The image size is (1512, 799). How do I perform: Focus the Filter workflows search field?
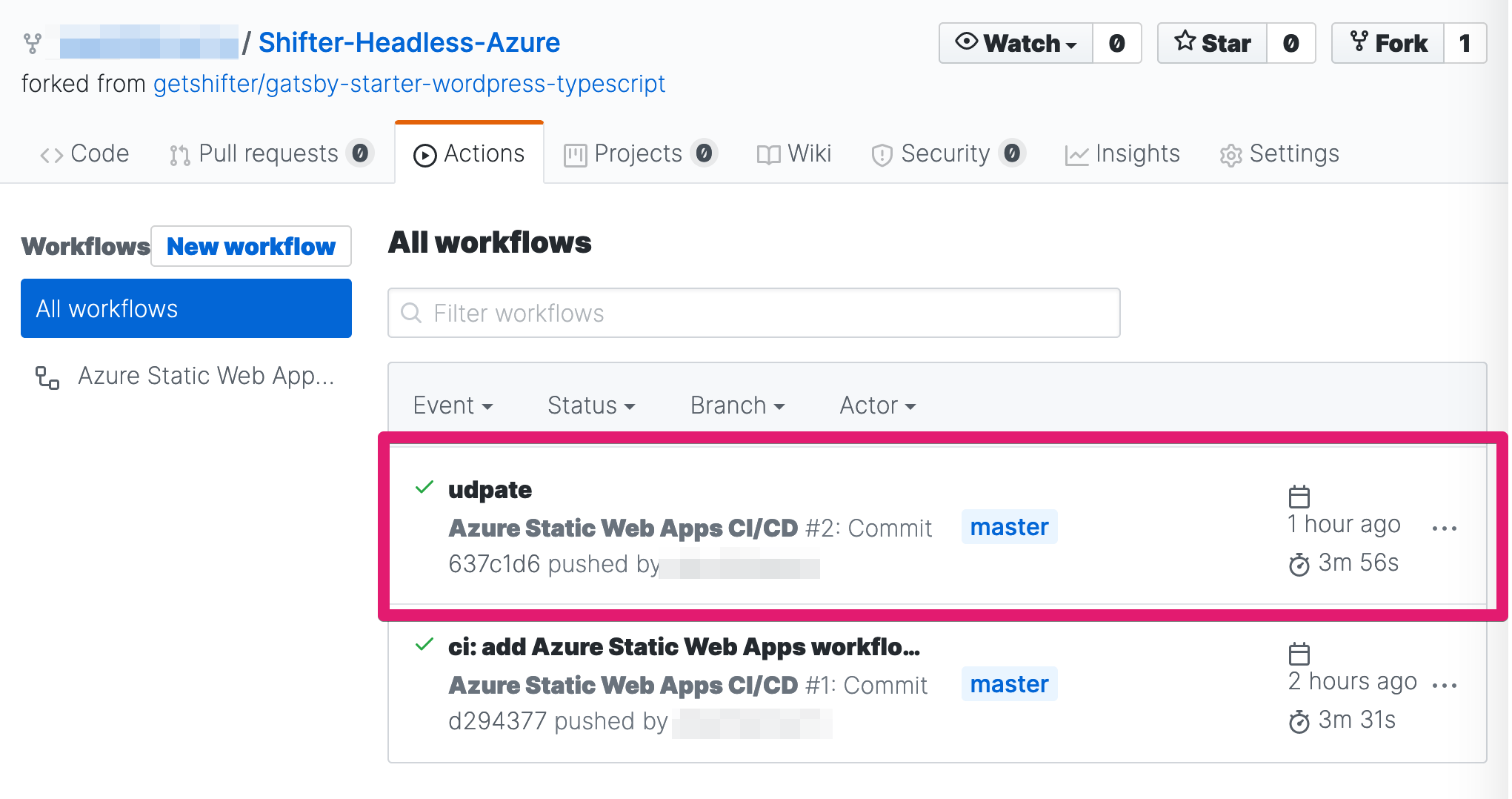click(x=754, y=313)
